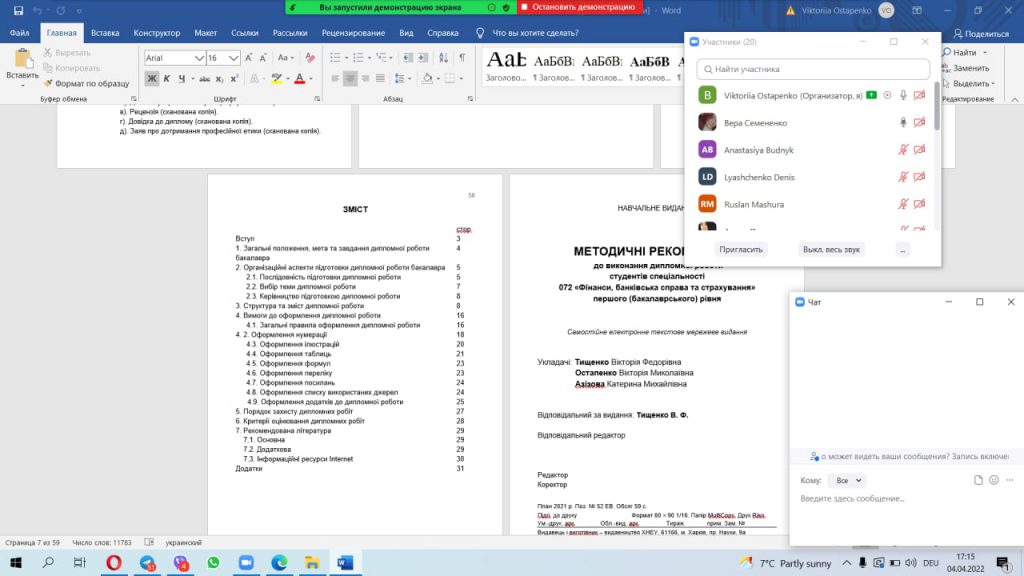
Task: Switch to the Конструктор tab
Action: pyautogui.click(x=157, y=33)
